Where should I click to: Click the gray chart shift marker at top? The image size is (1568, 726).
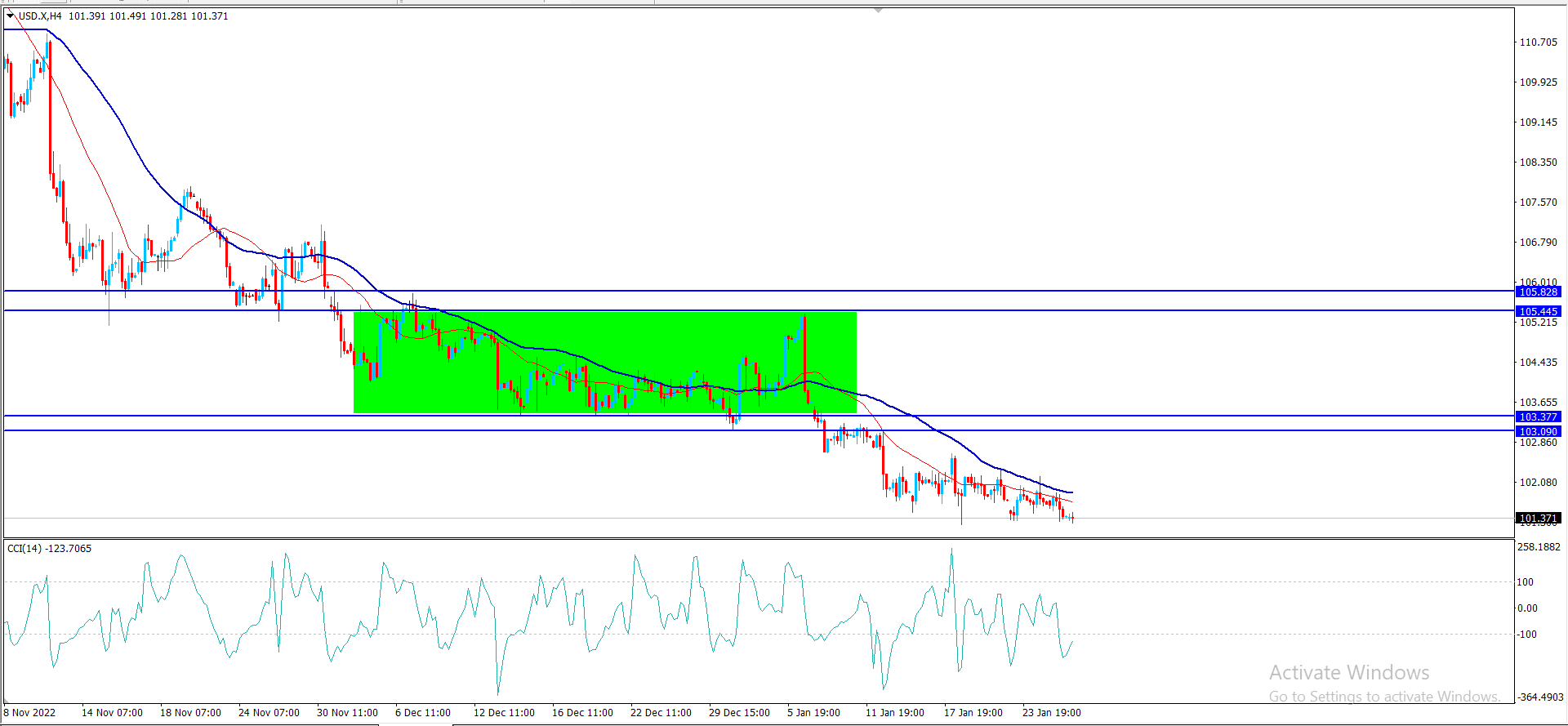(878, 11)
